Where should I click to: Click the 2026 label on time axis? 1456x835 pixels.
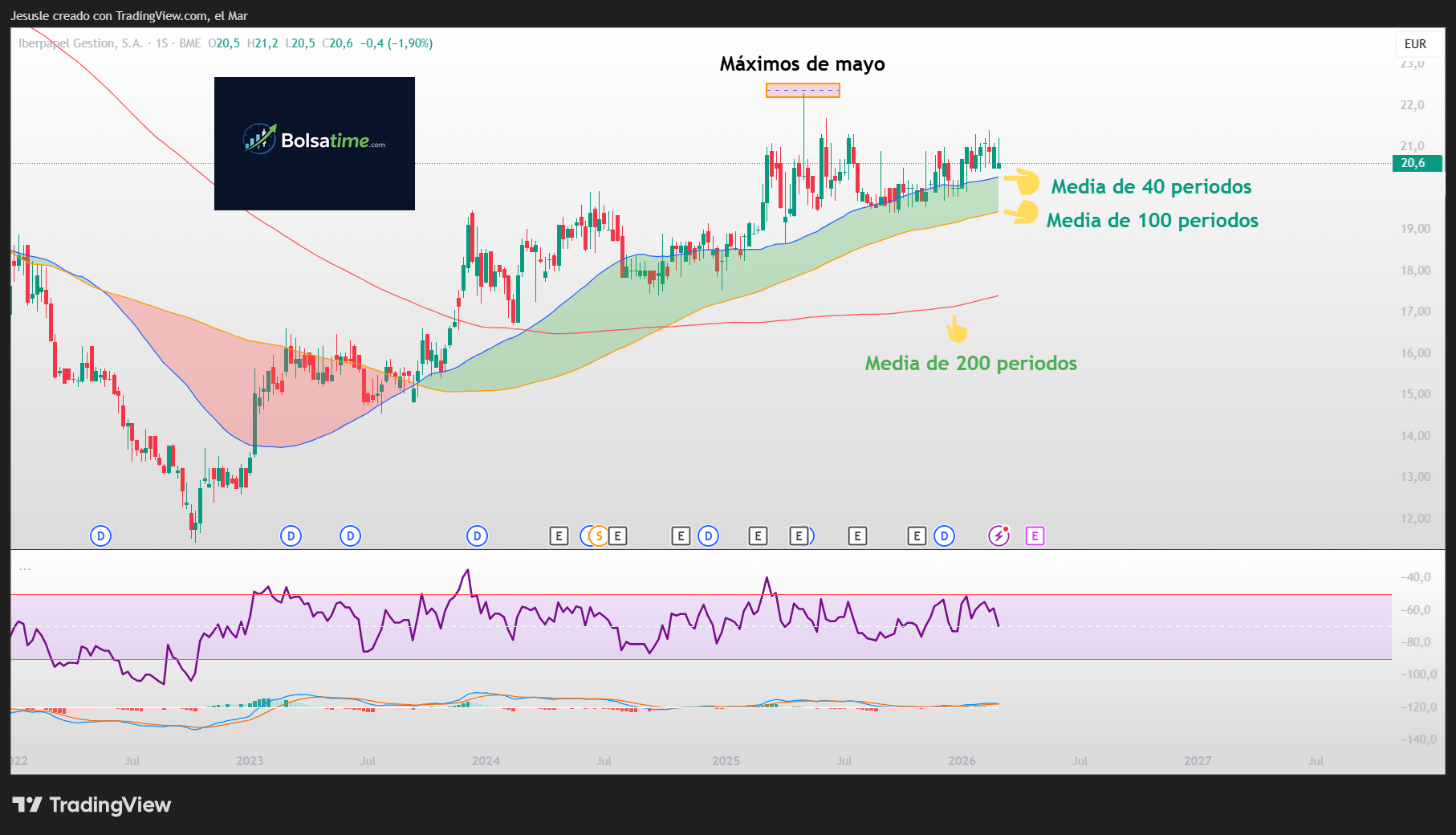(962, 760)
